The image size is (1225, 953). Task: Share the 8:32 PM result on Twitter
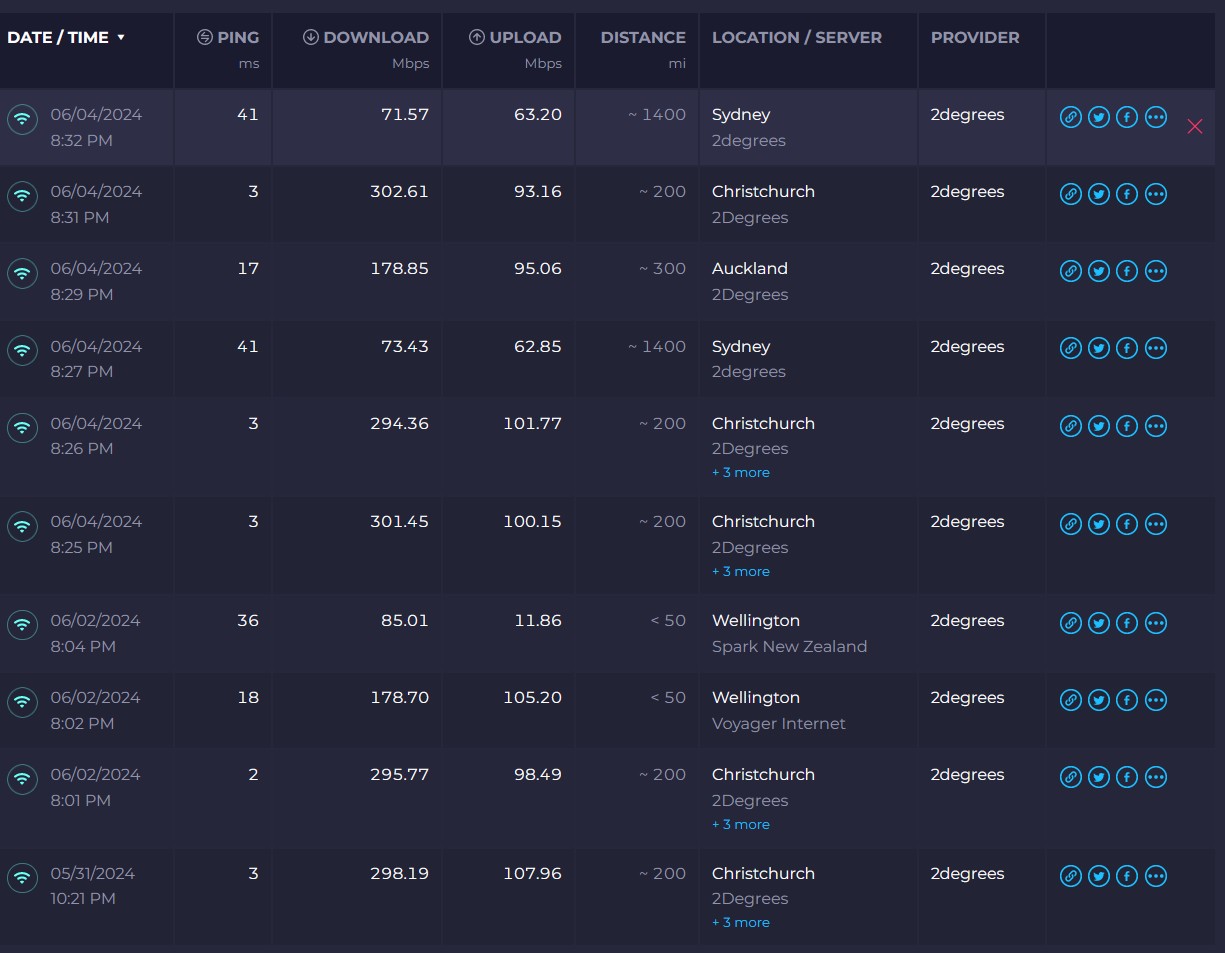click(x=1099, y=117)
